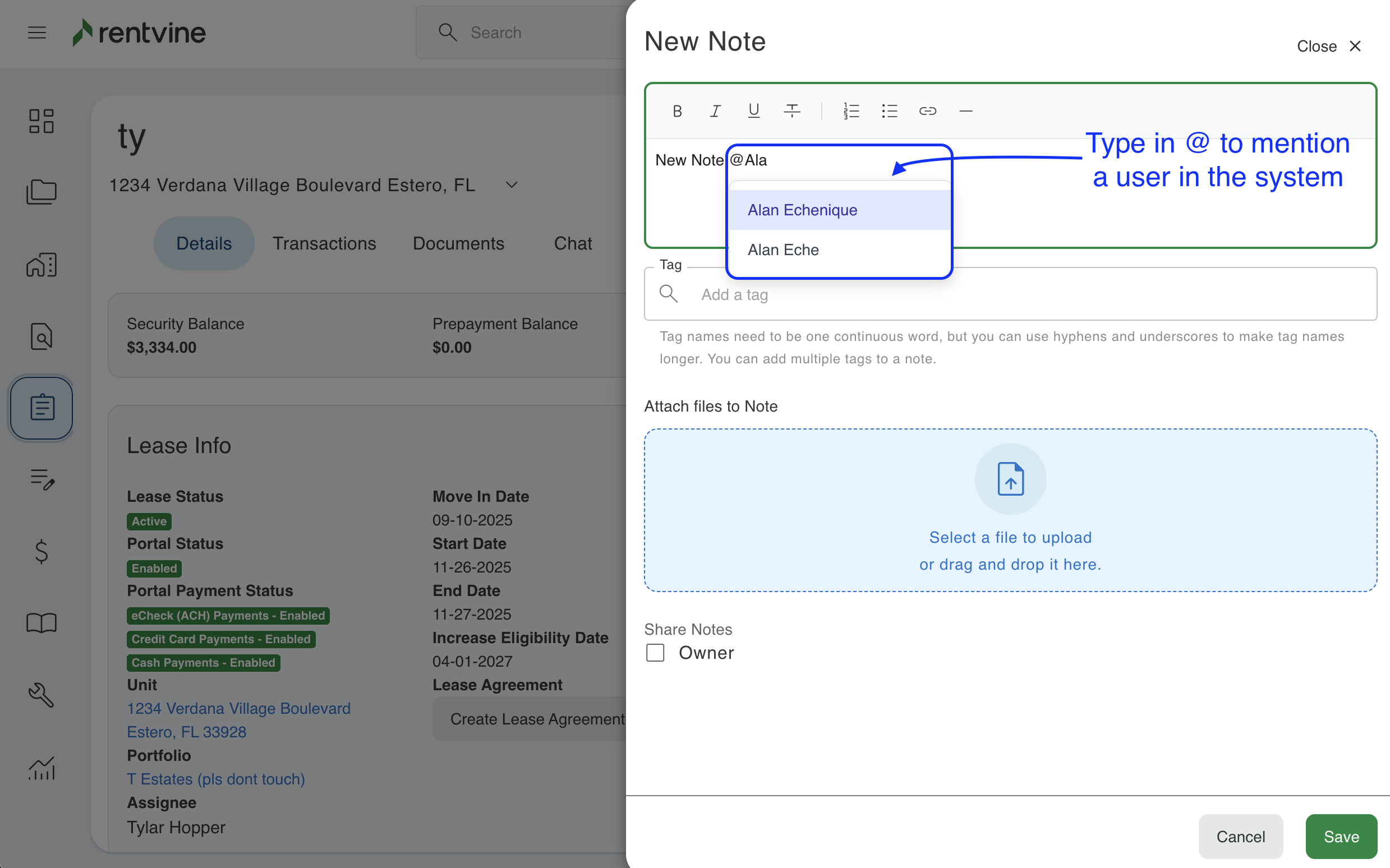This screenshot has width=1390, height=868.
Task: Insert a horizontal rule line
Action: point(966,111)
